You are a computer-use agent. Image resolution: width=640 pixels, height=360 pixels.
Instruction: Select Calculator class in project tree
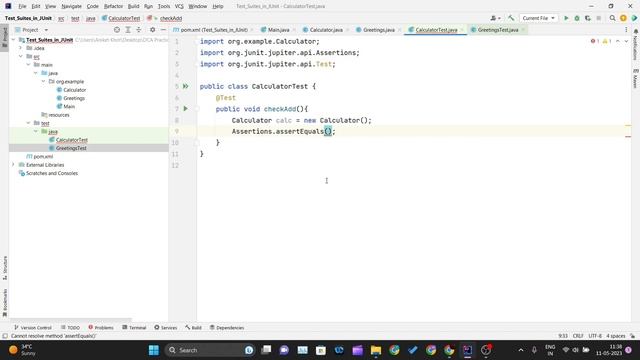click(x=74, y=90)
